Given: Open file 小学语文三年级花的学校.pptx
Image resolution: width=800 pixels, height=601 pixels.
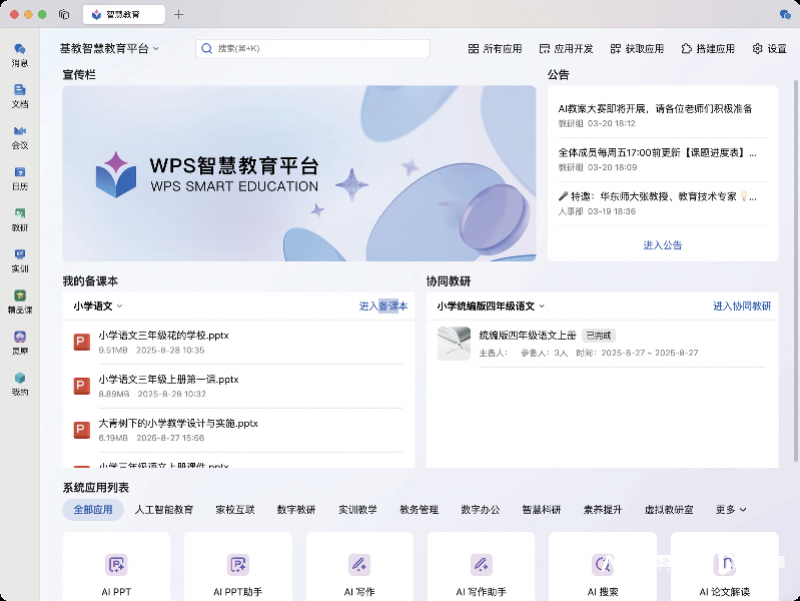Looking at the screenshot, I should [163, 335].
